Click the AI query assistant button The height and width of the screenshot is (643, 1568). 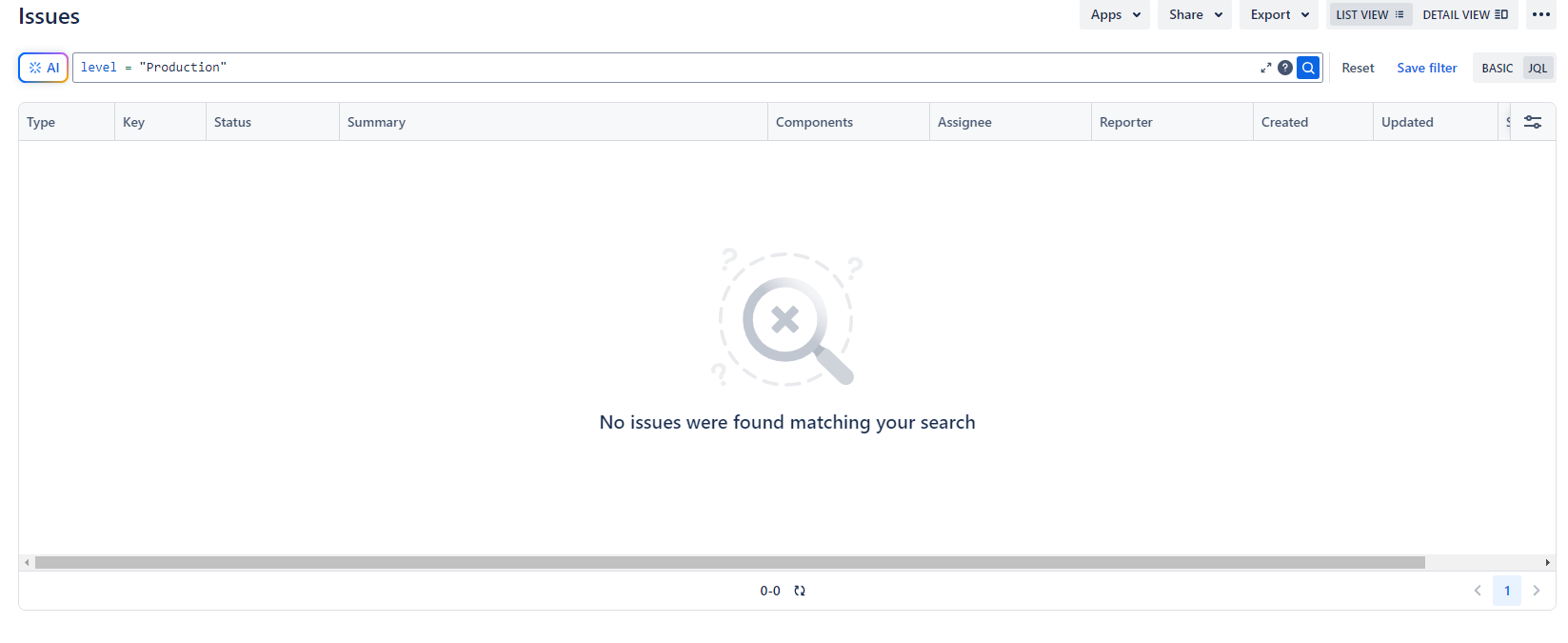pos(44,68)
